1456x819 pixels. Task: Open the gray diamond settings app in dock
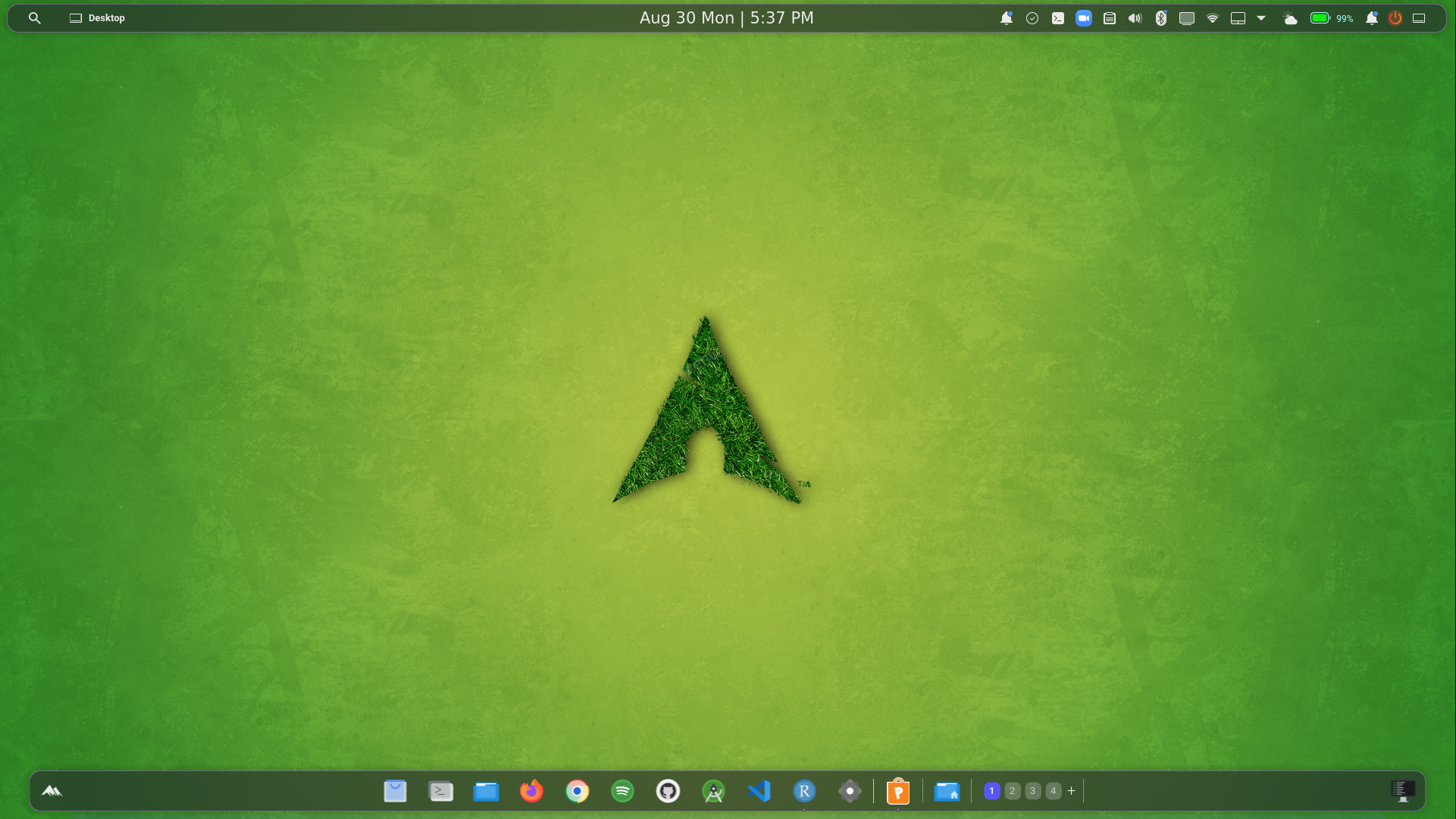pos(850,791)
